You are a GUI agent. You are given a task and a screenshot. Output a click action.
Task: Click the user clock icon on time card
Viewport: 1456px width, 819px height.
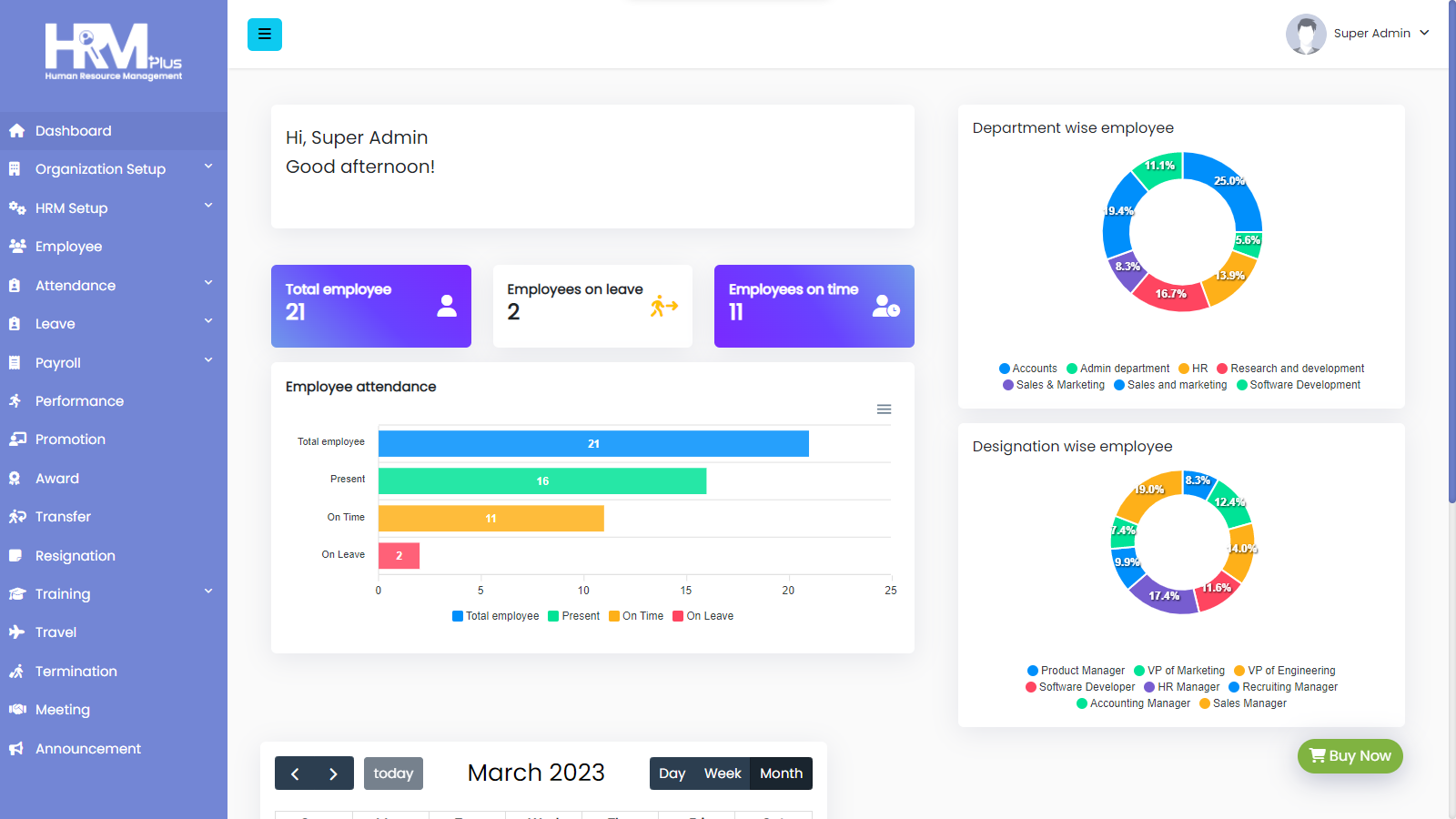(885, 306)
